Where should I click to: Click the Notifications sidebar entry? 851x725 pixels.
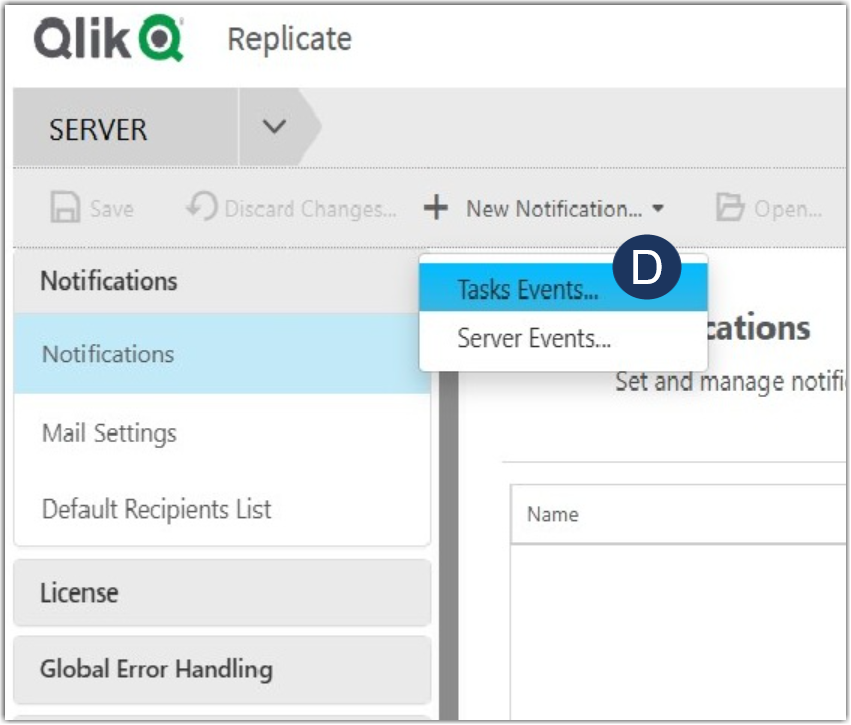106,354
